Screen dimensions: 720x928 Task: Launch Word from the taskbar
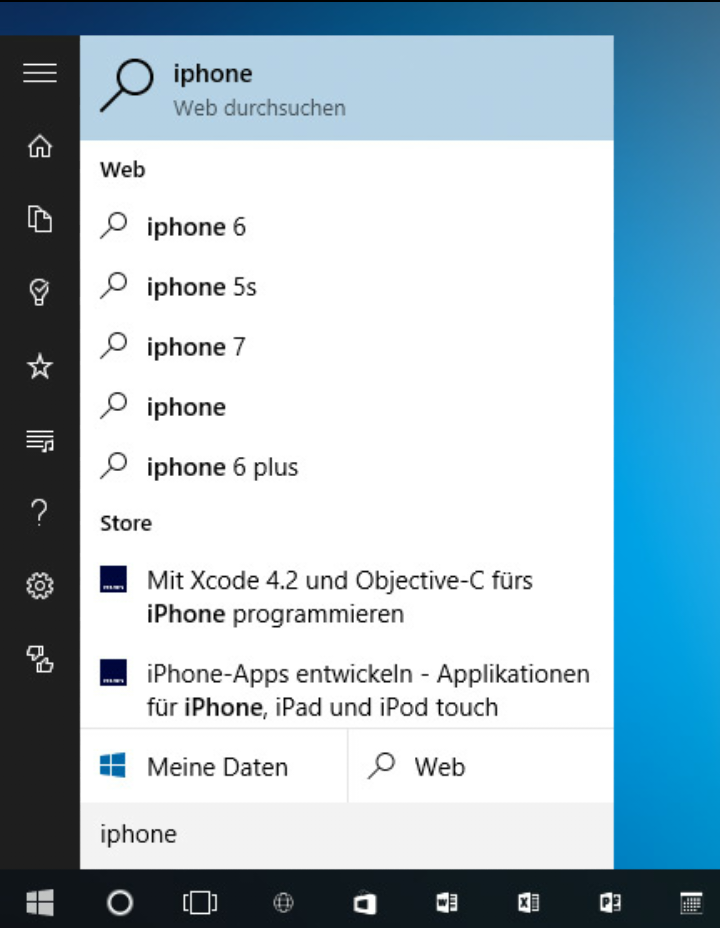(446, 903)
